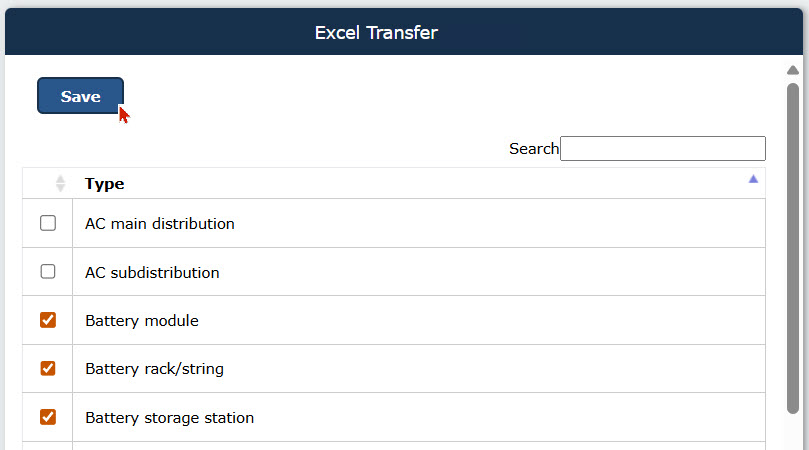Click the scrollbar up arrow
The image size is (809, 450).
click(x=793, y=70)
